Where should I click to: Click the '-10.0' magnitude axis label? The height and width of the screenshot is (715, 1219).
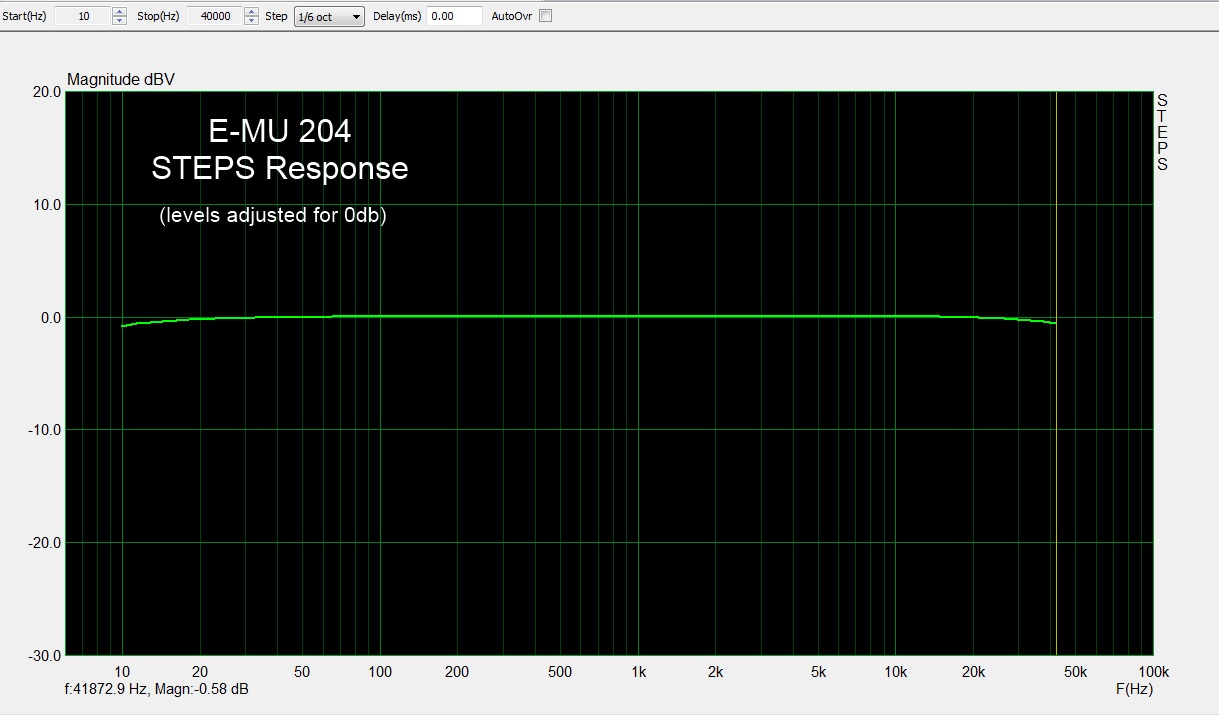coord(44,430)
